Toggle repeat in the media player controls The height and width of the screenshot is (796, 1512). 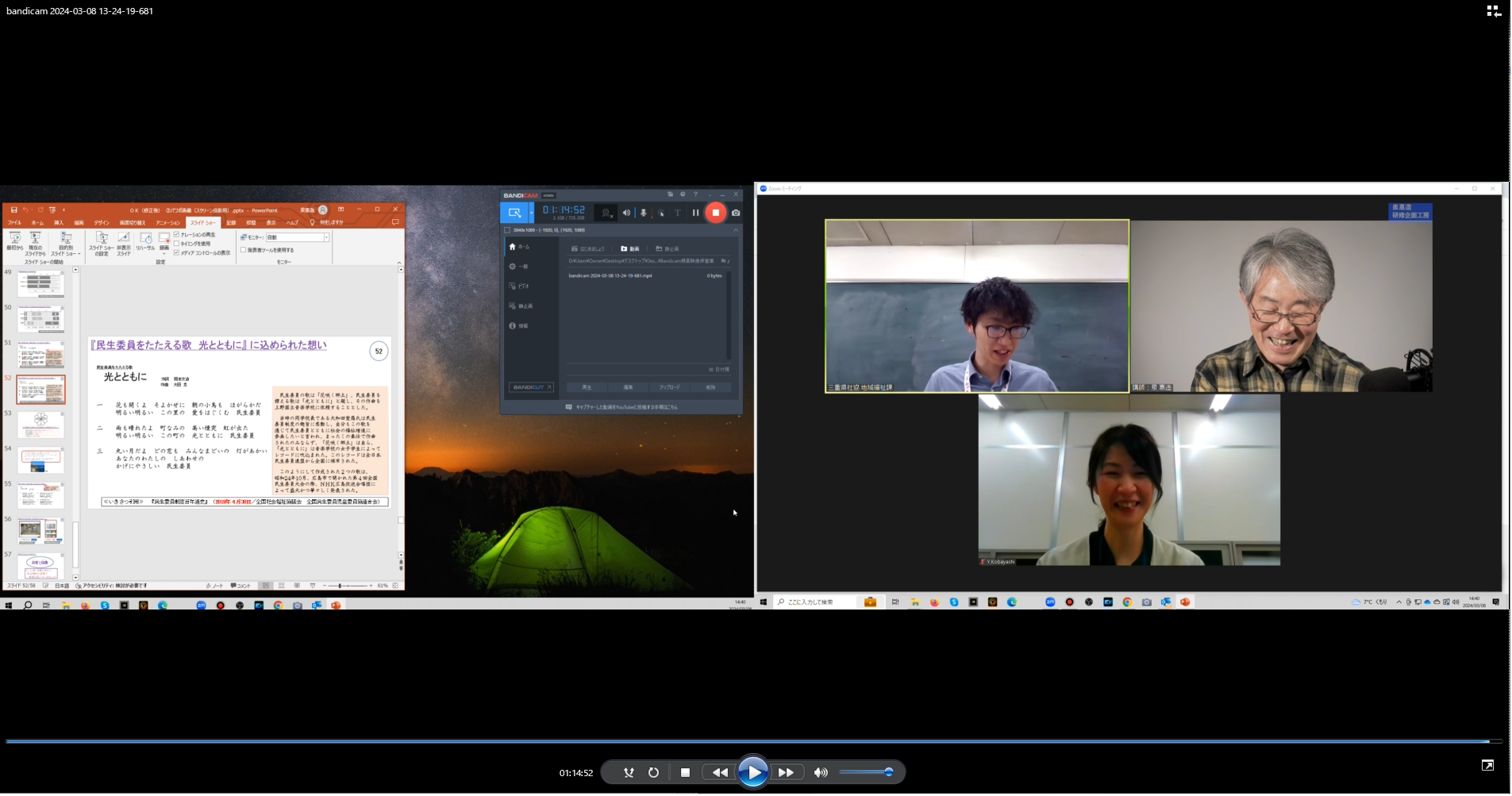[653, 773]
